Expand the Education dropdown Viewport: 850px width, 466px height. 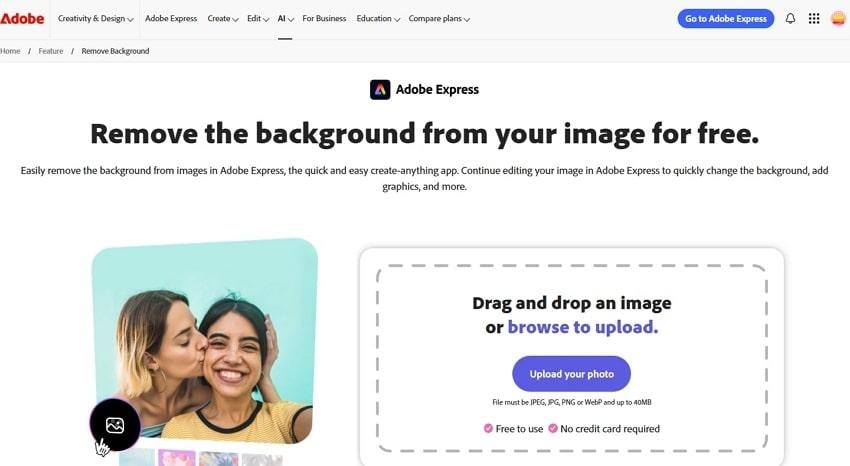pos(378,18)
